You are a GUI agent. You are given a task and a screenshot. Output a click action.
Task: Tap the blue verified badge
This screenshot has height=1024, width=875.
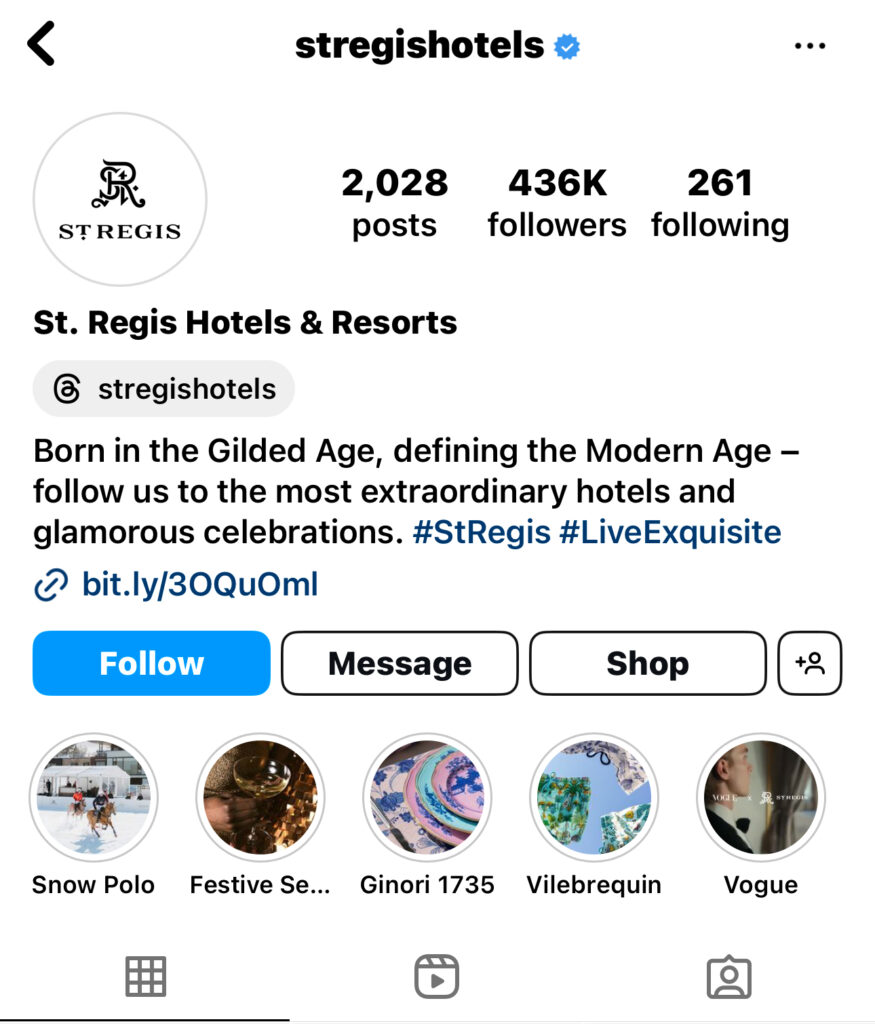(x=567, y=46)
